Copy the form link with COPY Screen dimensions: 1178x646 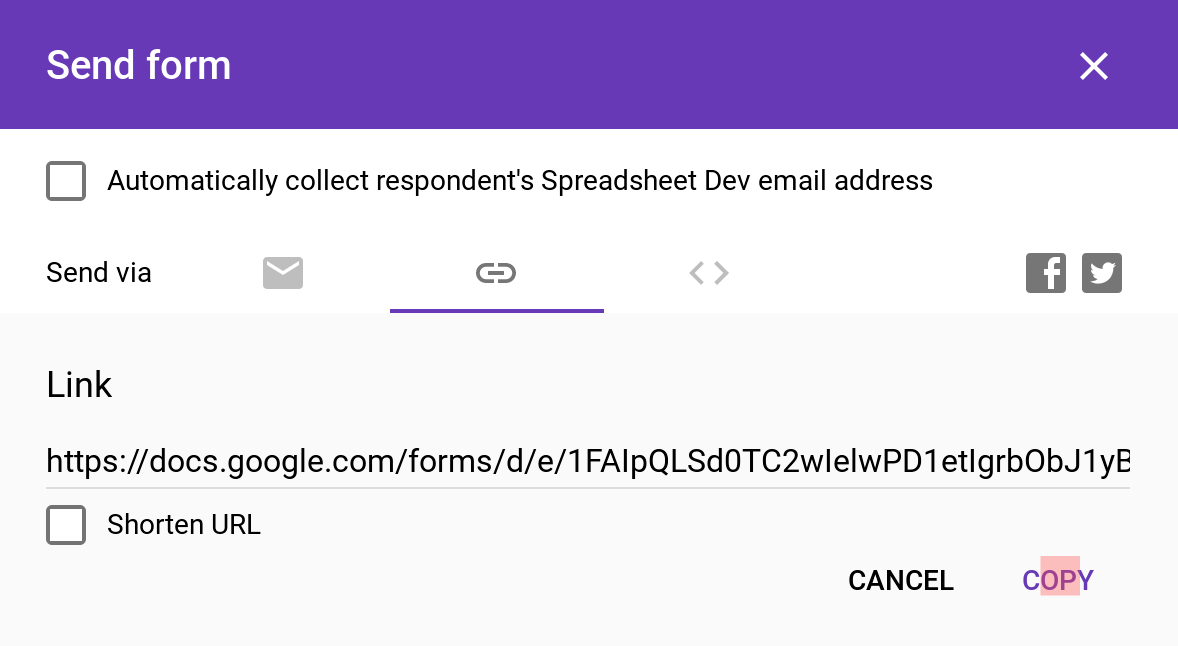1058,581
